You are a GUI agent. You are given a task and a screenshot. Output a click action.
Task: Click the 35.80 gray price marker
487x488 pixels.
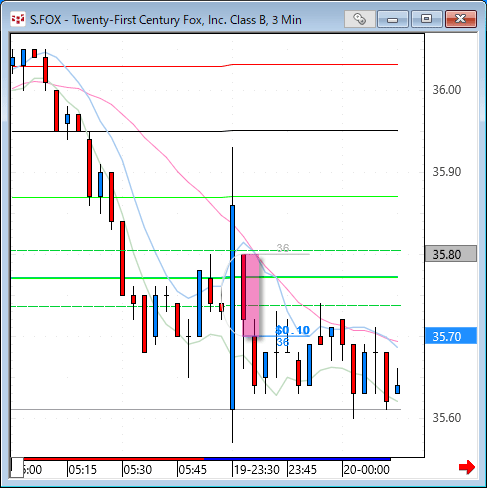pyautogui.click(x=451, y=254)
